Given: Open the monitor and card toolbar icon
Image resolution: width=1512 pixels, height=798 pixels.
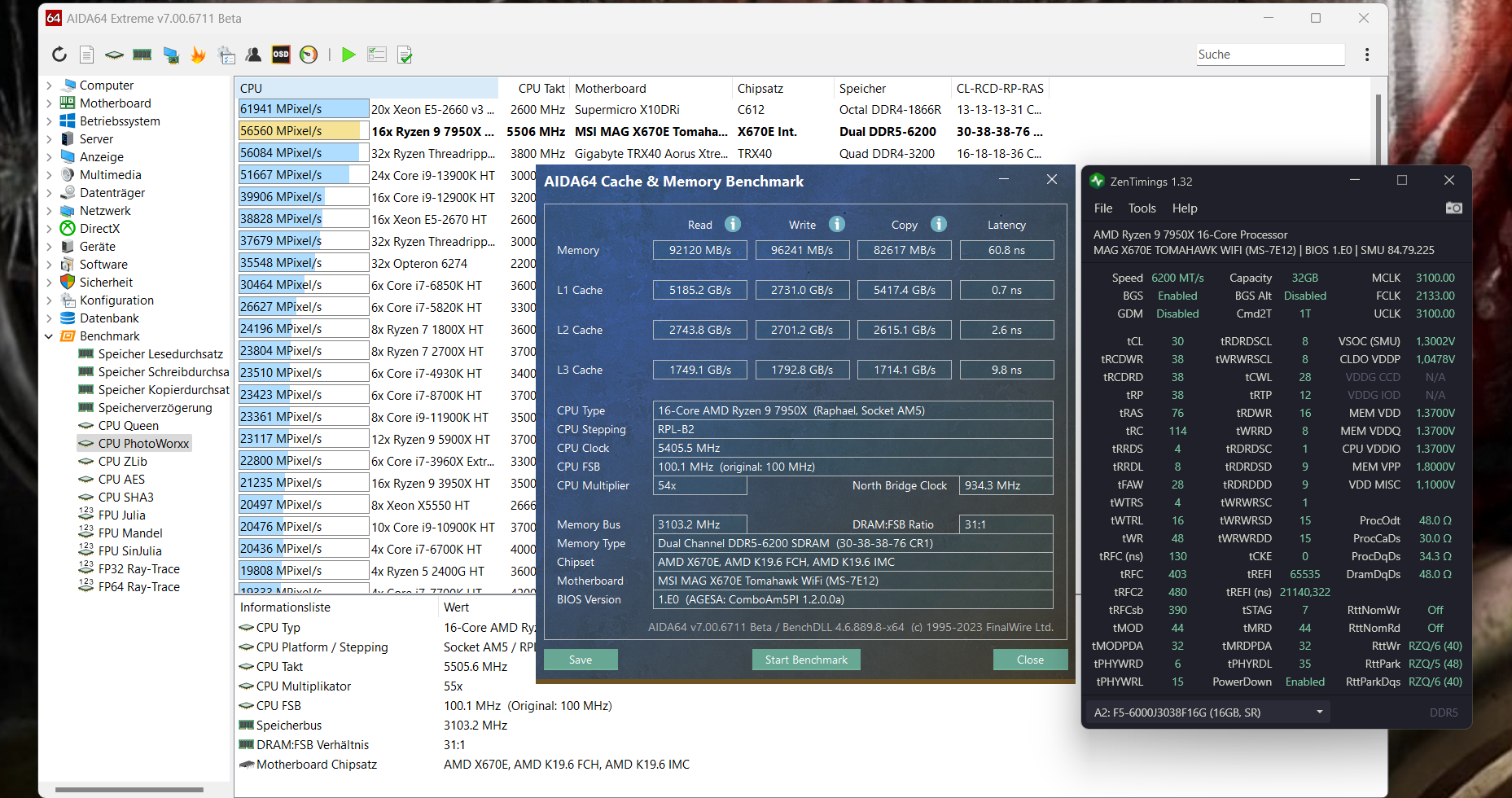Looking at the screenshot, I should 171,55.
